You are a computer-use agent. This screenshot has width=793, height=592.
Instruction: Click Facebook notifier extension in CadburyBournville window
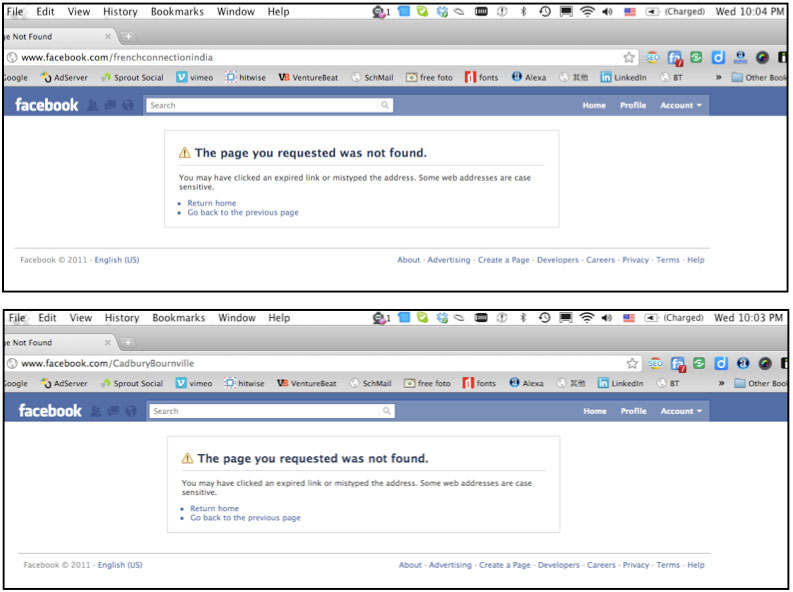[x=678, y=364]
